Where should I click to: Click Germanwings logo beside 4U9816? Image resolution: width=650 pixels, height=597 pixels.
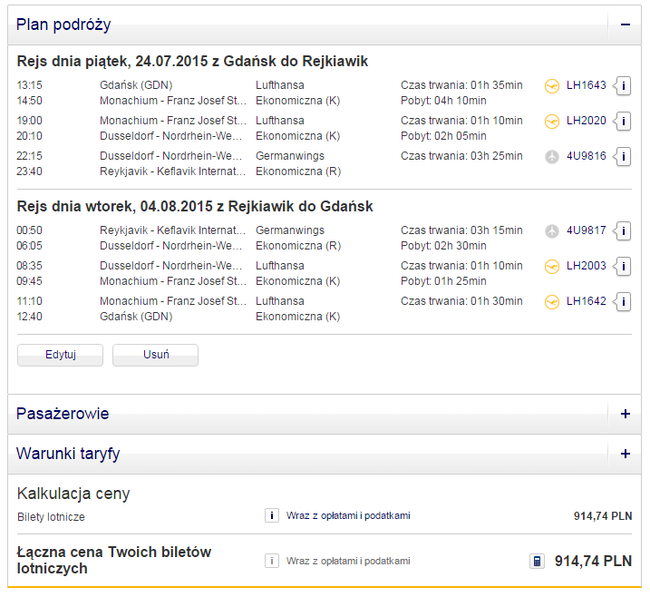click(552, 157)
